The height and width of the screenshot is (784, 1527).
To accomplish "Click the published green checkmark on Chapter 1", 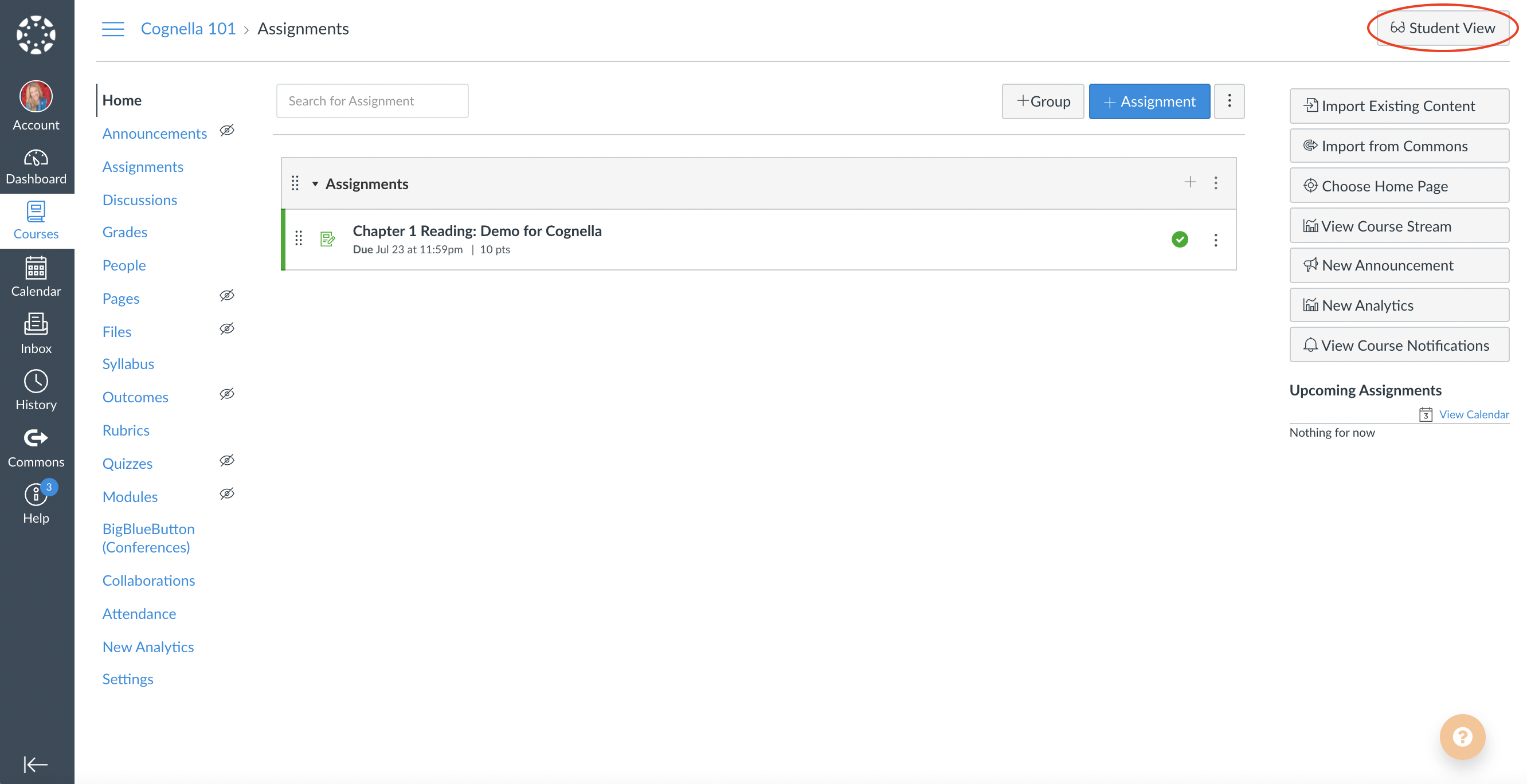I will (1180, 239).
